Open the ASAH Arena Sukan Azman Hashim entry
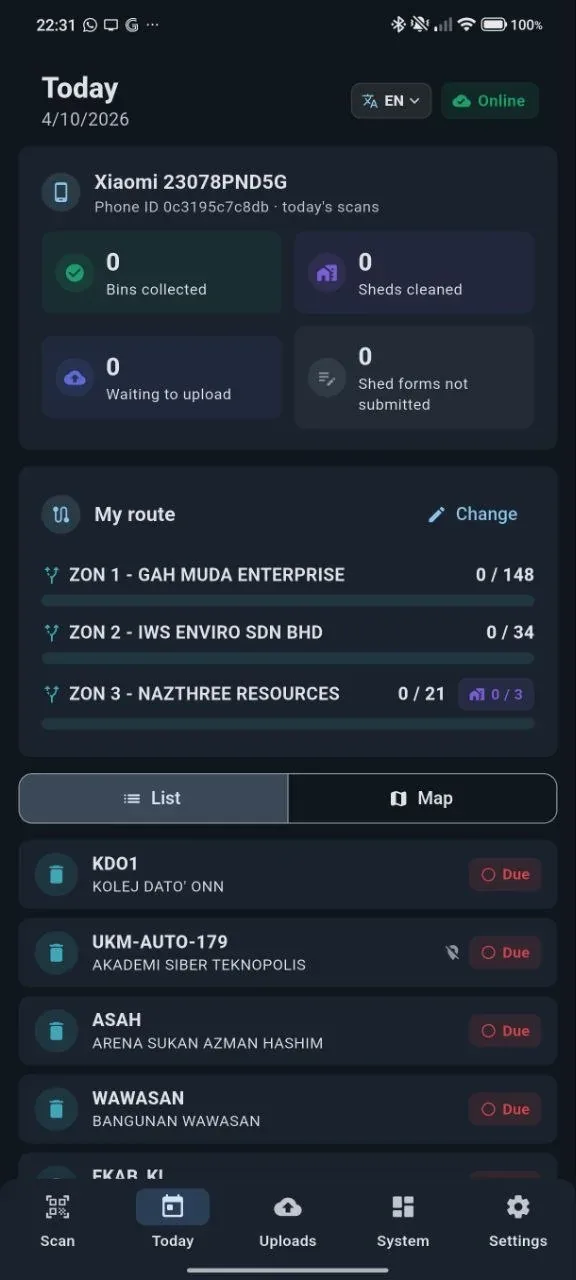Image resolution: width=576 pixels, height=1280 pixels. (288, 1031)
